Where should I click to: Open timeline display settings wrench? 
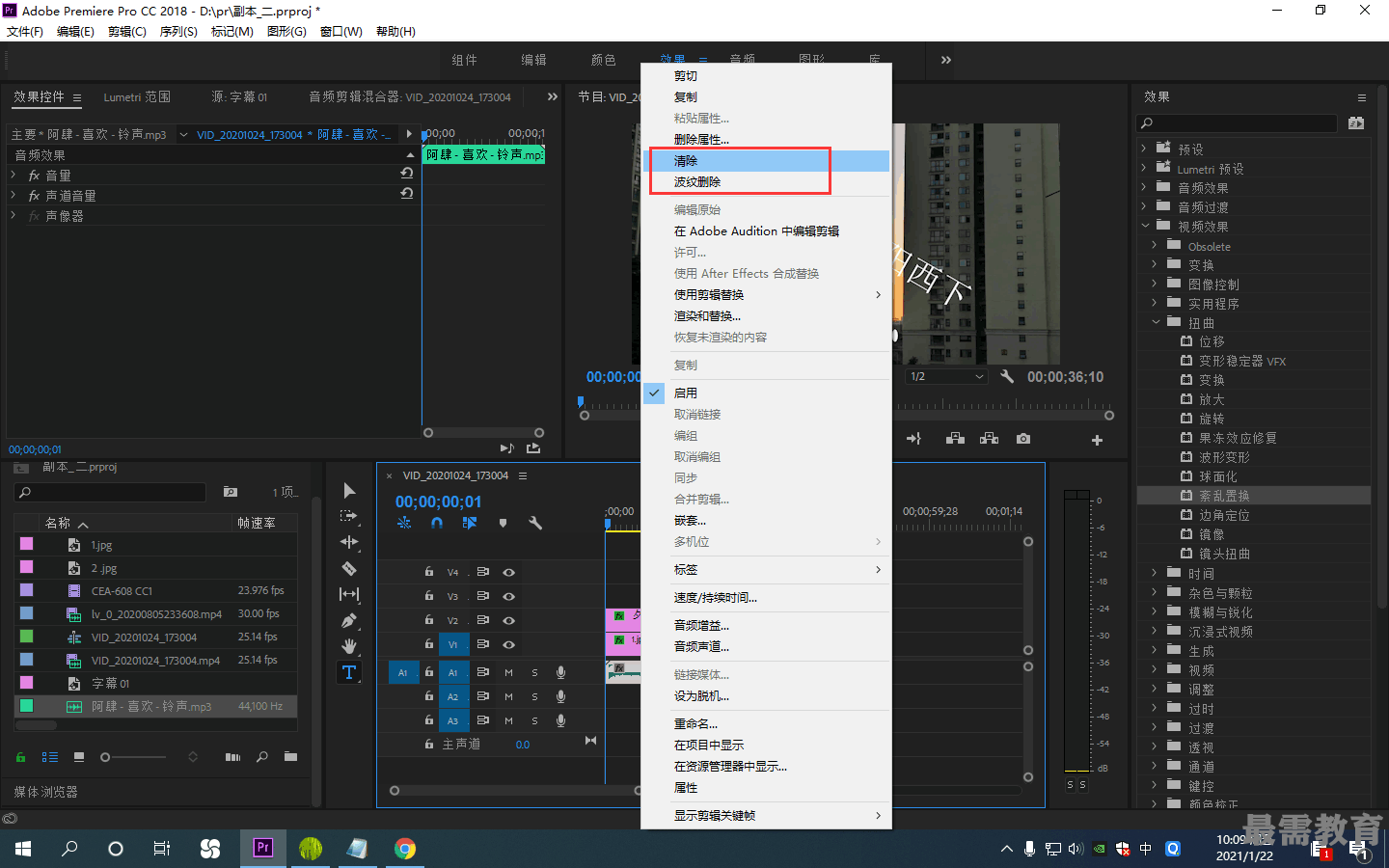pos(535,523)
